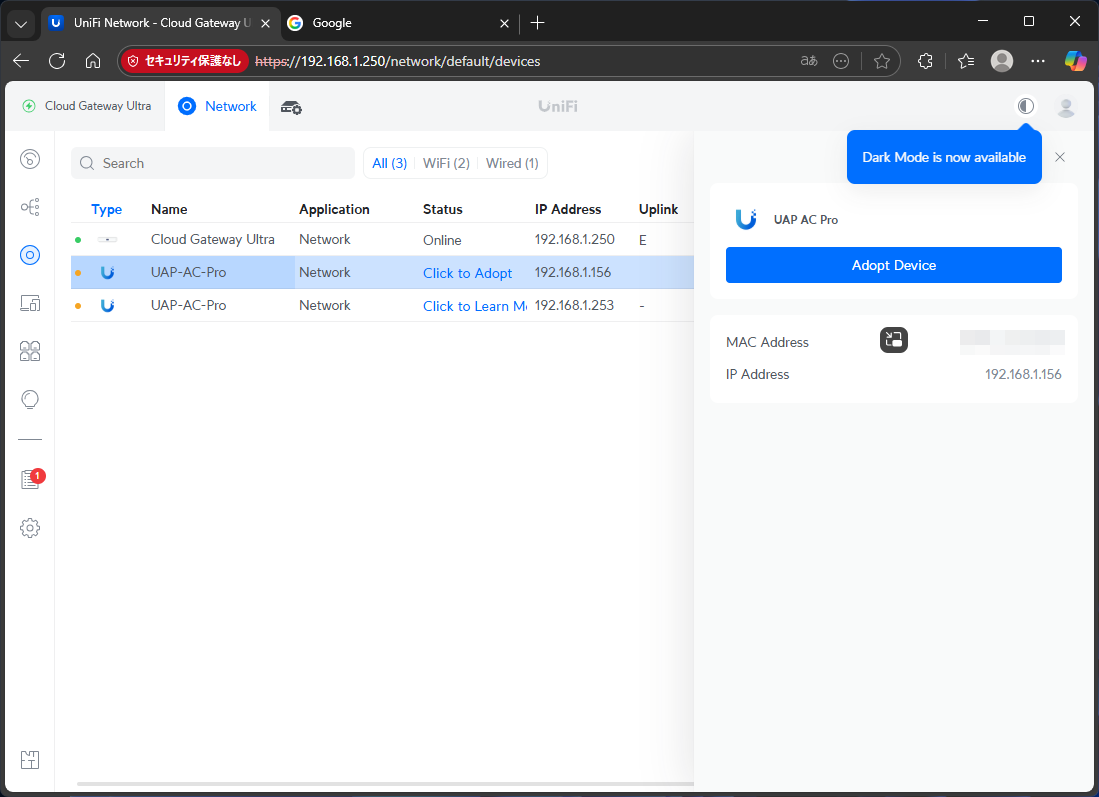Click the picture-in-picture icon beside MAC Address

click(893, 341)
